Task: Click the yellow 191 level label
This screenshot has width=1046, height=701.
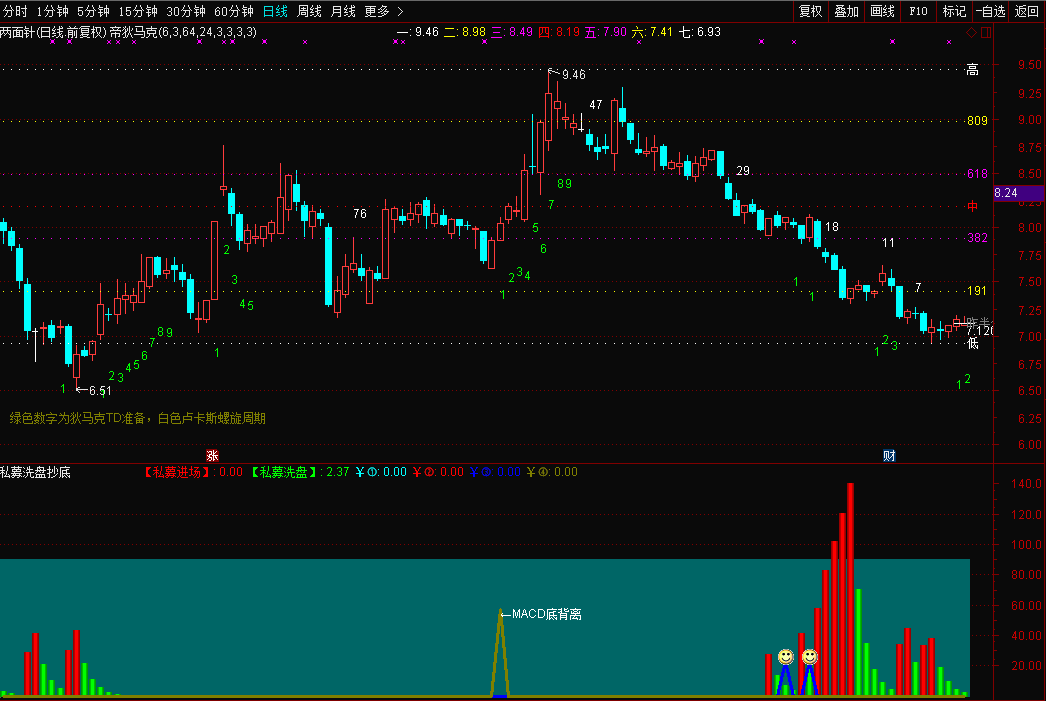Action: (977, 290)
